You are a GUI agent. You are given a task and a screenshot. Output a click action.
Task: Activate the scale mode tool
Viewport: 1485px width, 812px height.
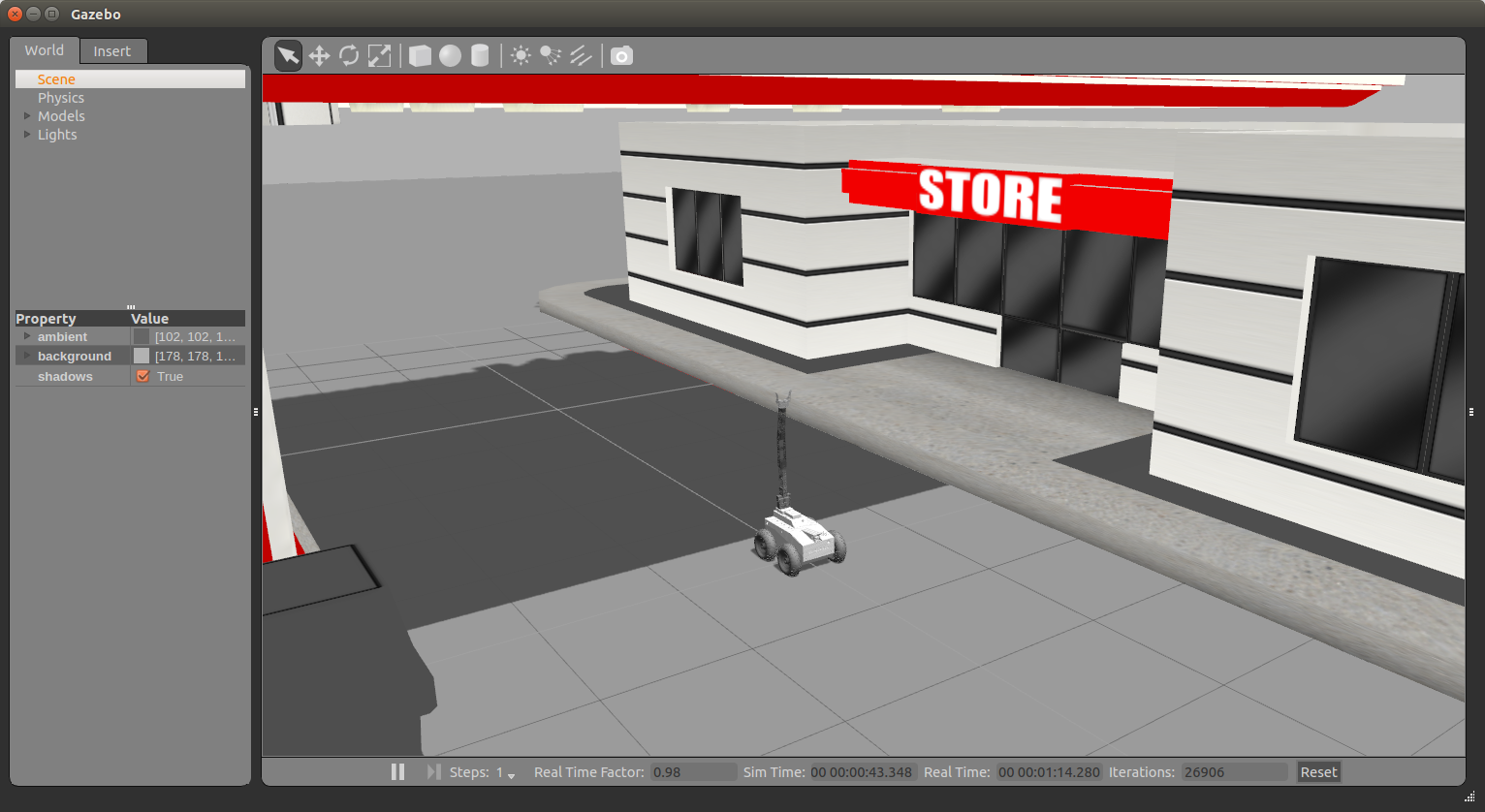(380, 56)
